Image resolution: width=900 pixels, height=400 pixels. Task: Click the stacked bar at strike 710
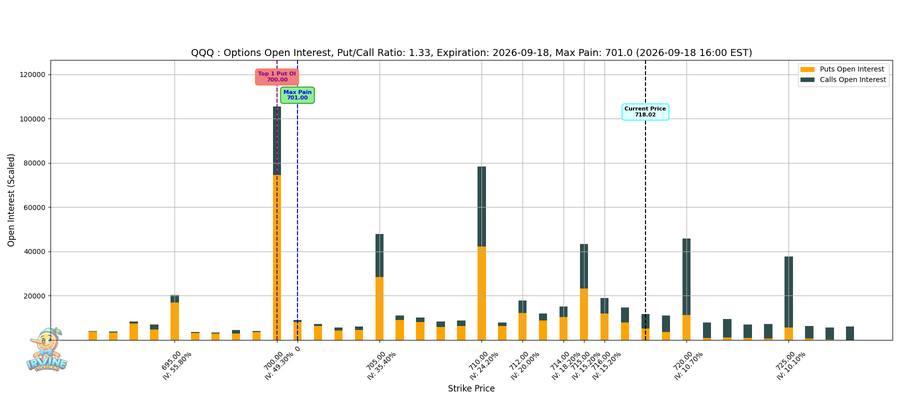click(482, 253)
